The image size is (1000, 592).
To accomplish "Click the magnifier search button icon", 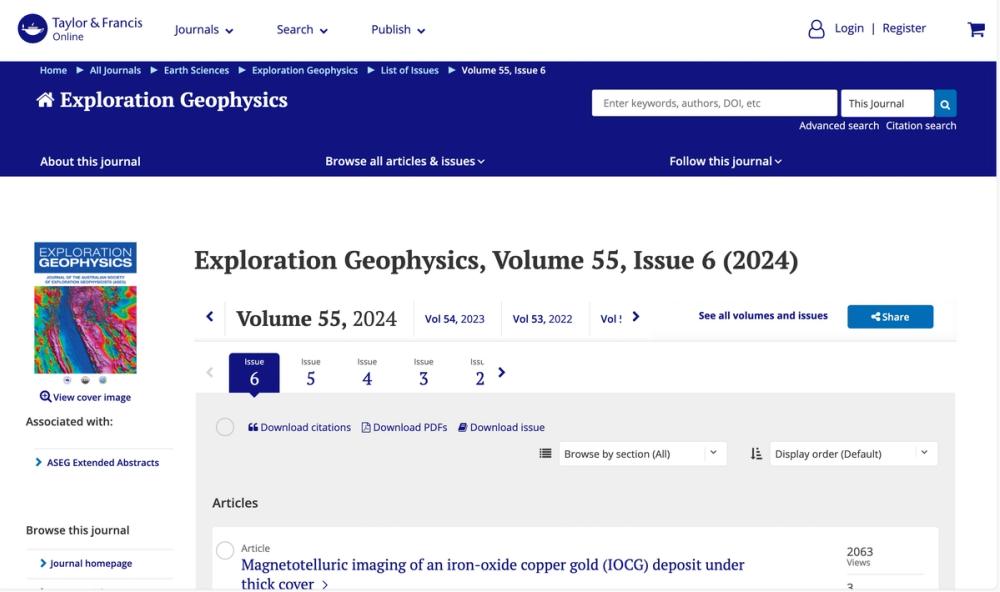I will pyautogui.click(x=945, y=103).
